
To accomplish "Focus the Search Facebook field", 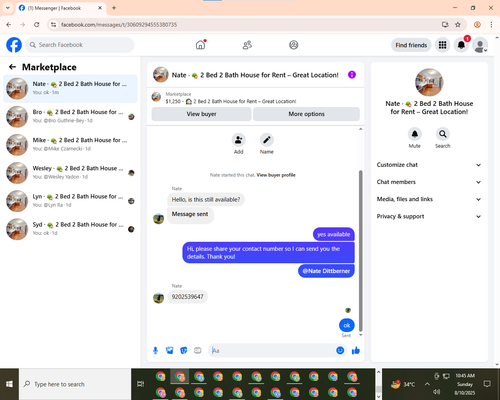I will [80, 45].
